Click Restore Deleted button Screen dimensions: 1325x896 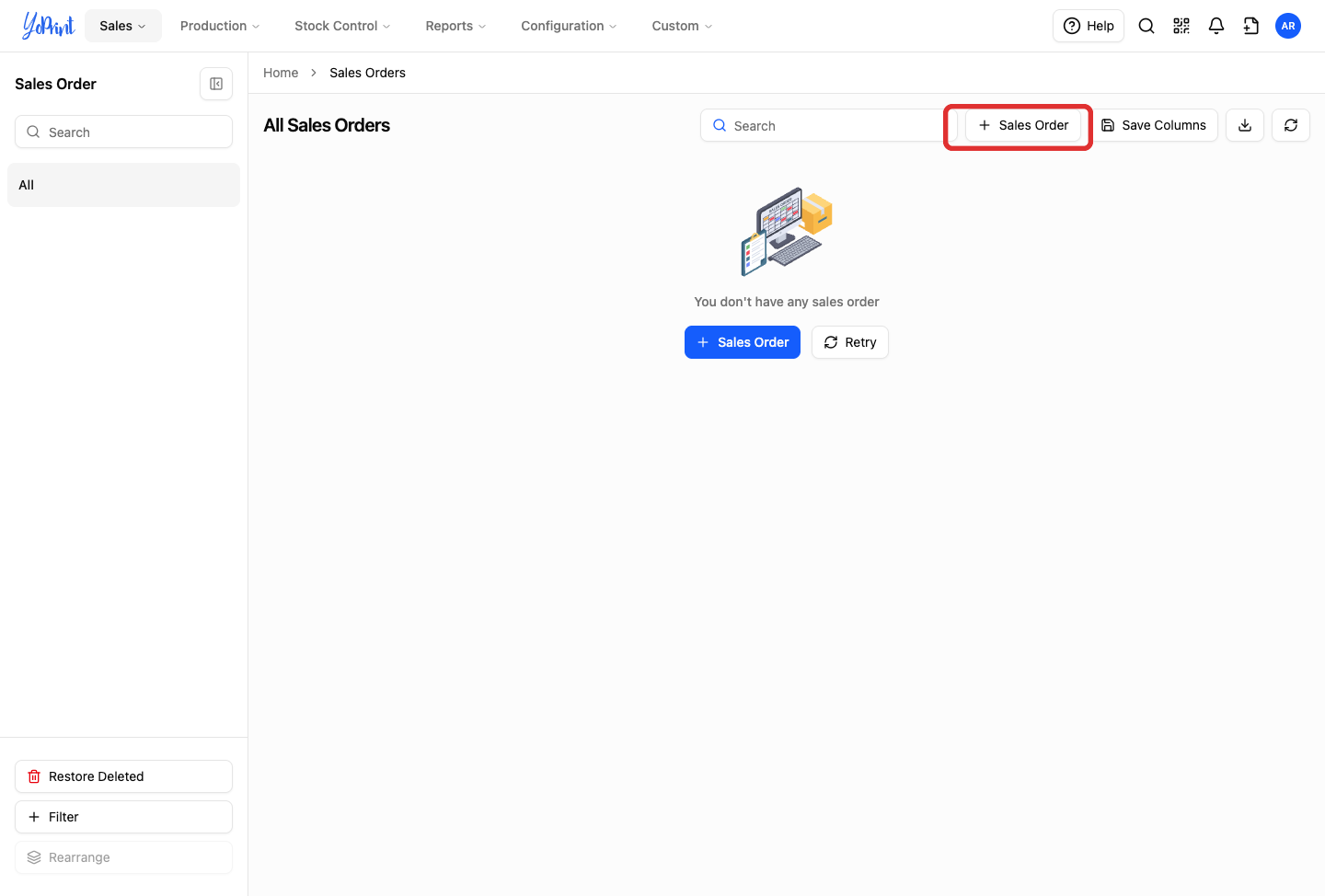tap(123, 776)
